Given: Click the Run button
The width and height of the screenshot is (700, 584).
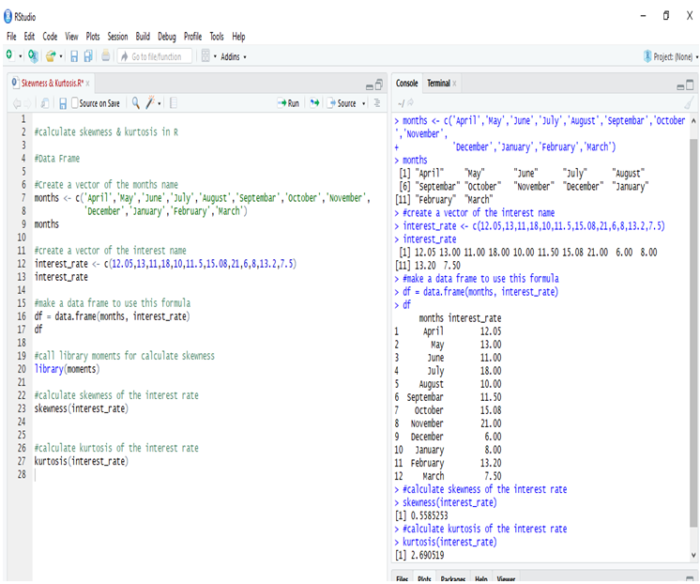Looking at the screenshot, I should [288, 103].
